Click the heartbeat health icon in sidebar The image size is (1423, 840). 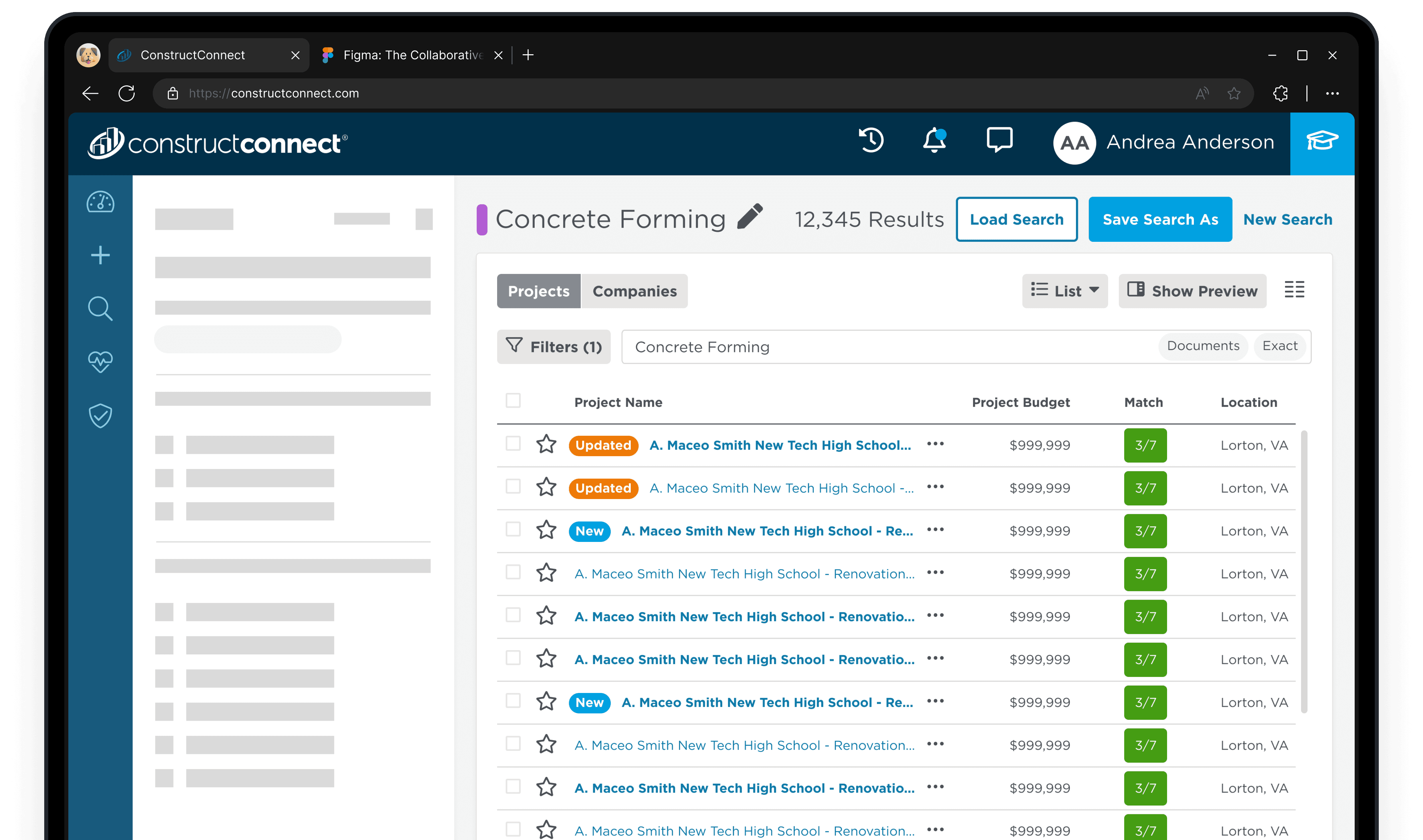pos(100,362)
